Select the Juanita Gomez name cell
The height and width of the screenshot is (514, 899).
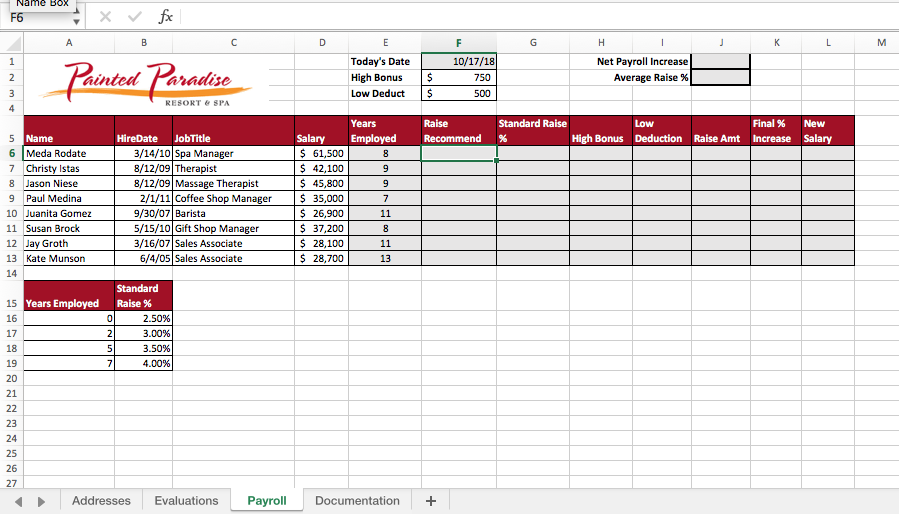tap(69, 213)
